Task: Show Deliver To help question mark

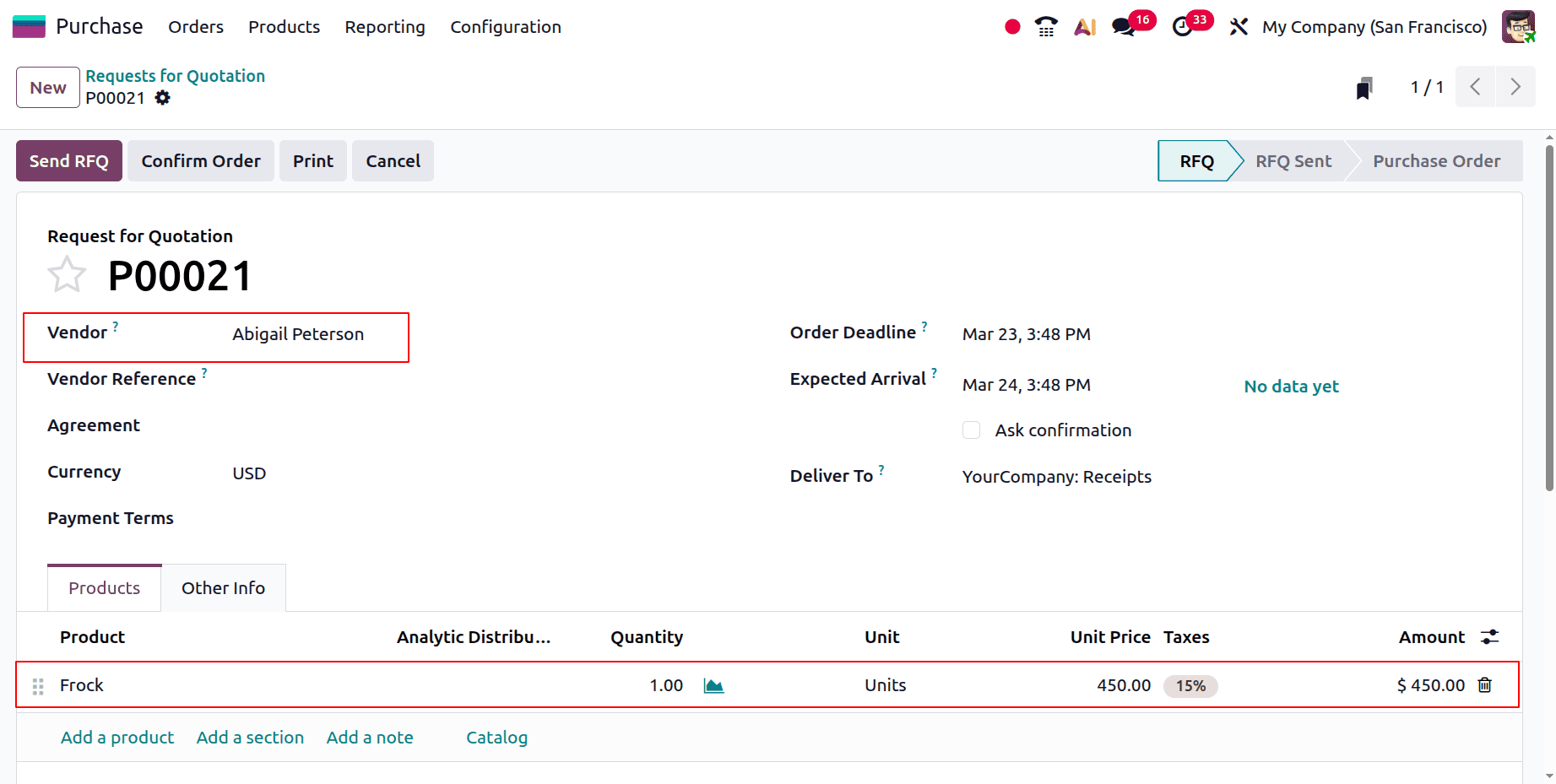Action: click(x=881, y=470)
